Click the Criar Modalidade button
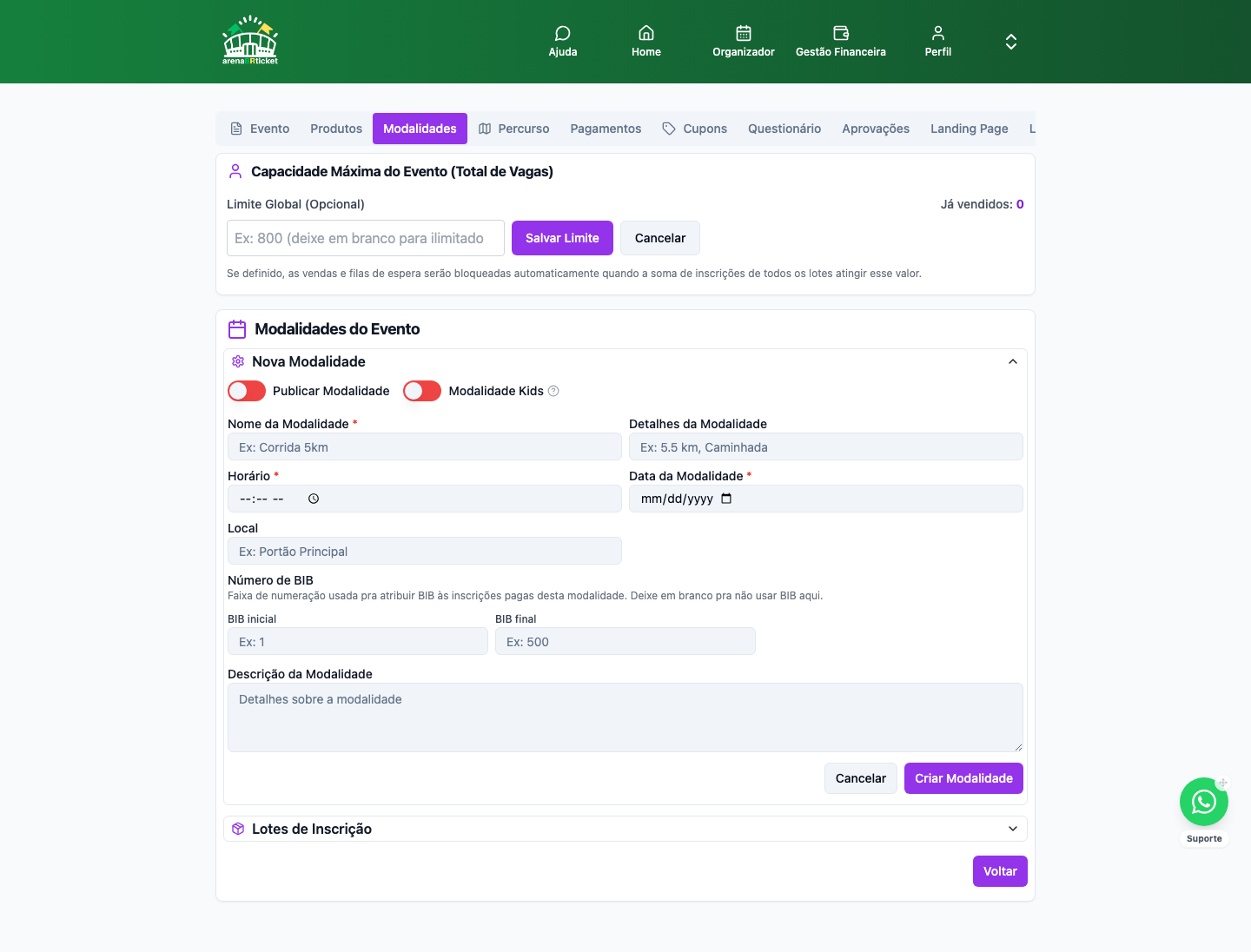Viewport: 1251px width, 952px height. 963,778
